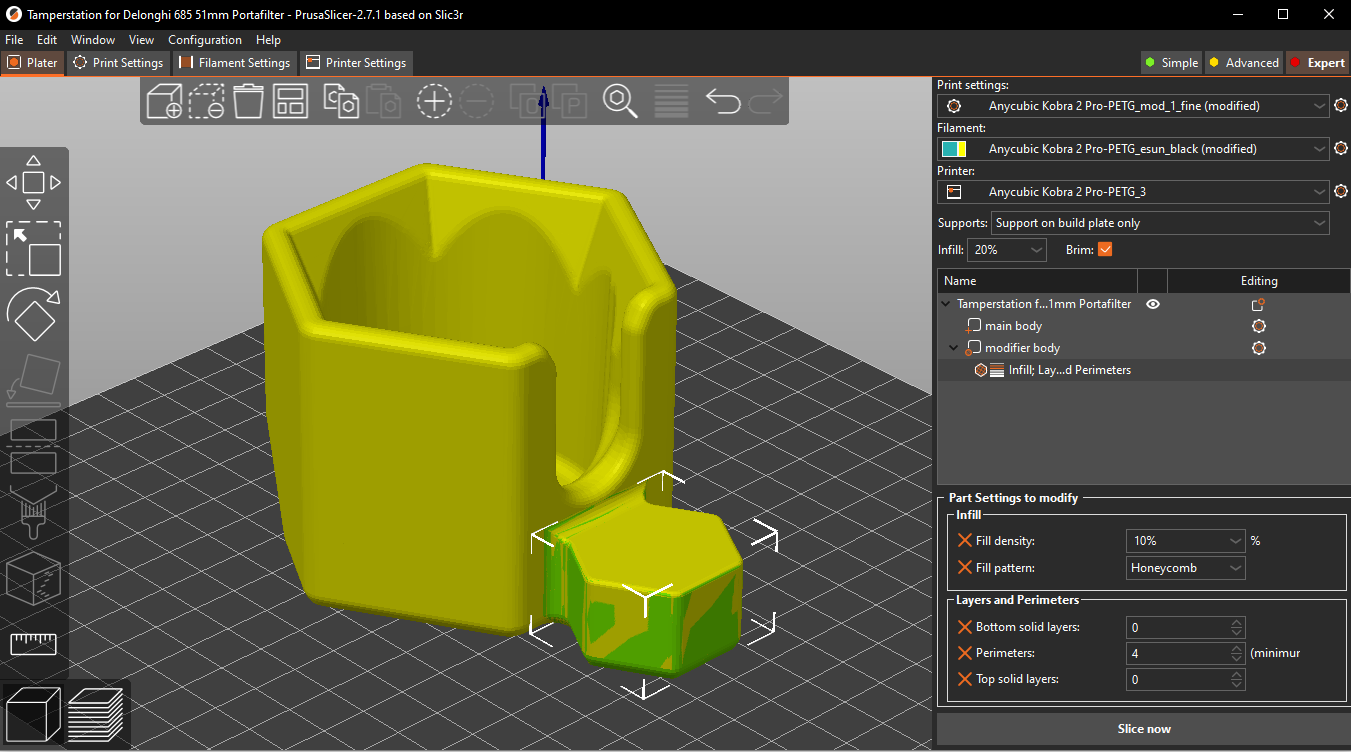Collapse the modifier body tree item

point(953,348)
